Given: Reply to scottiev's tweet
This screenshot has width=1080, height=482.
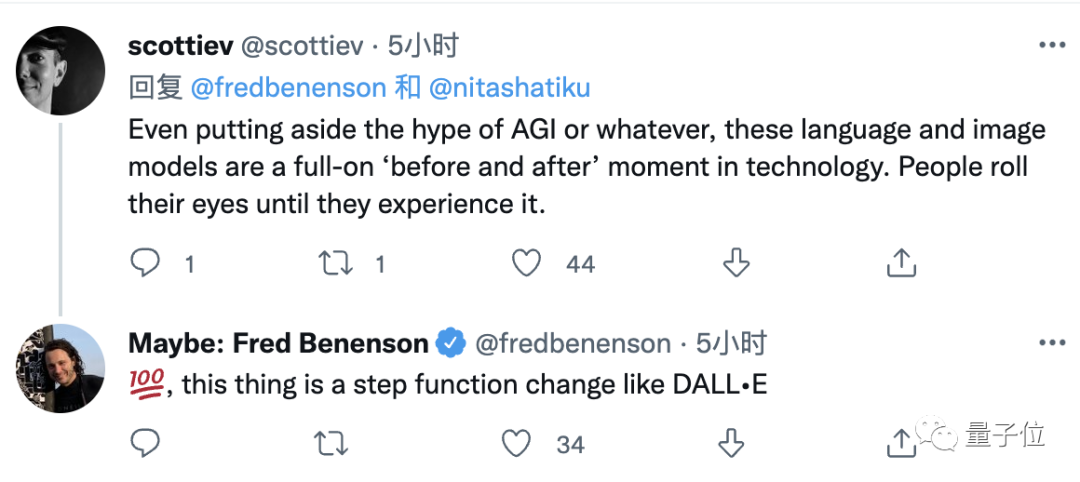Looking at the screenshot, I should 146,263.
